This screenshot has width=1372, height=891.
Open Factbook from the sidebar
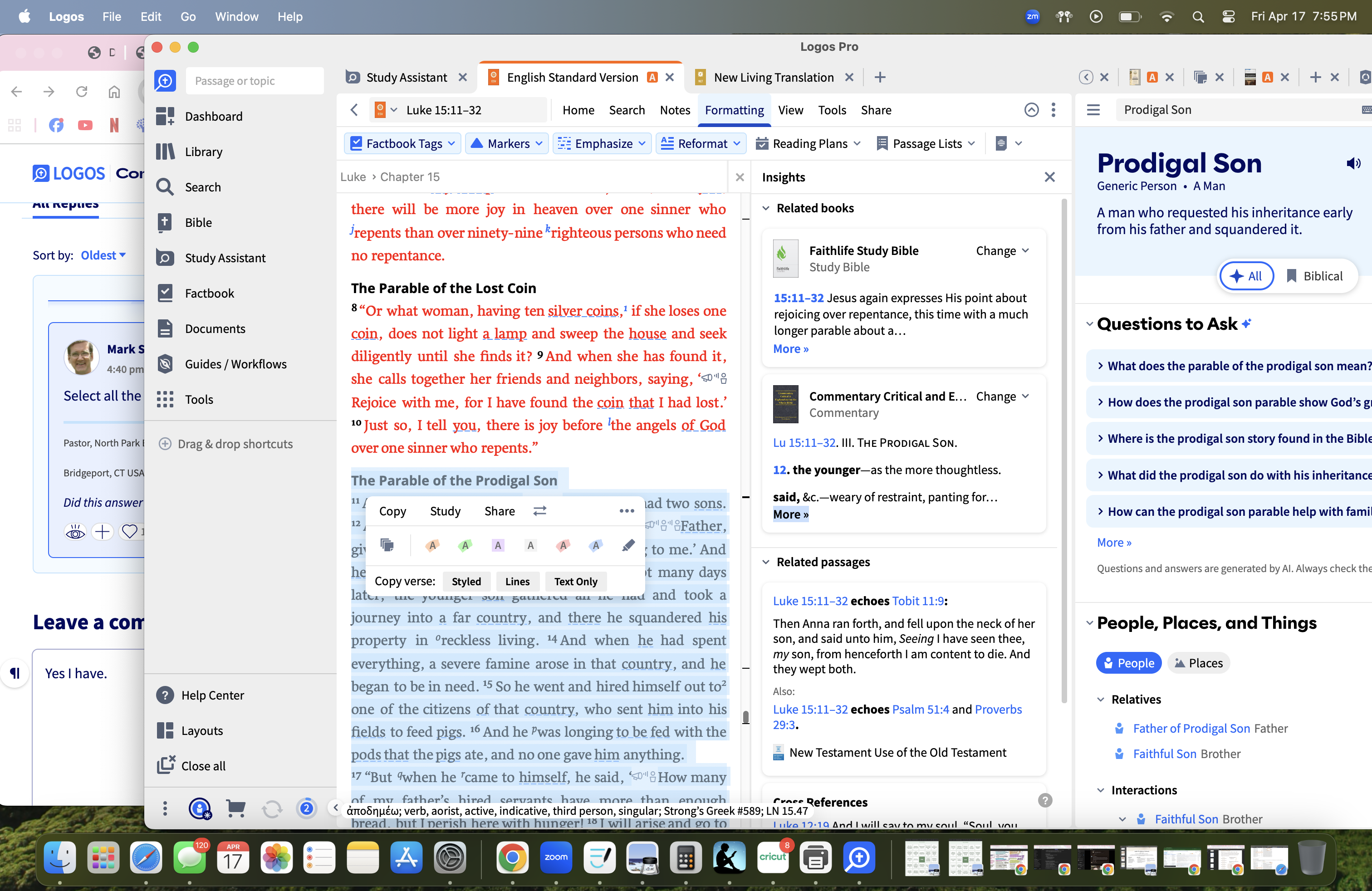click(x=209, y=294)
